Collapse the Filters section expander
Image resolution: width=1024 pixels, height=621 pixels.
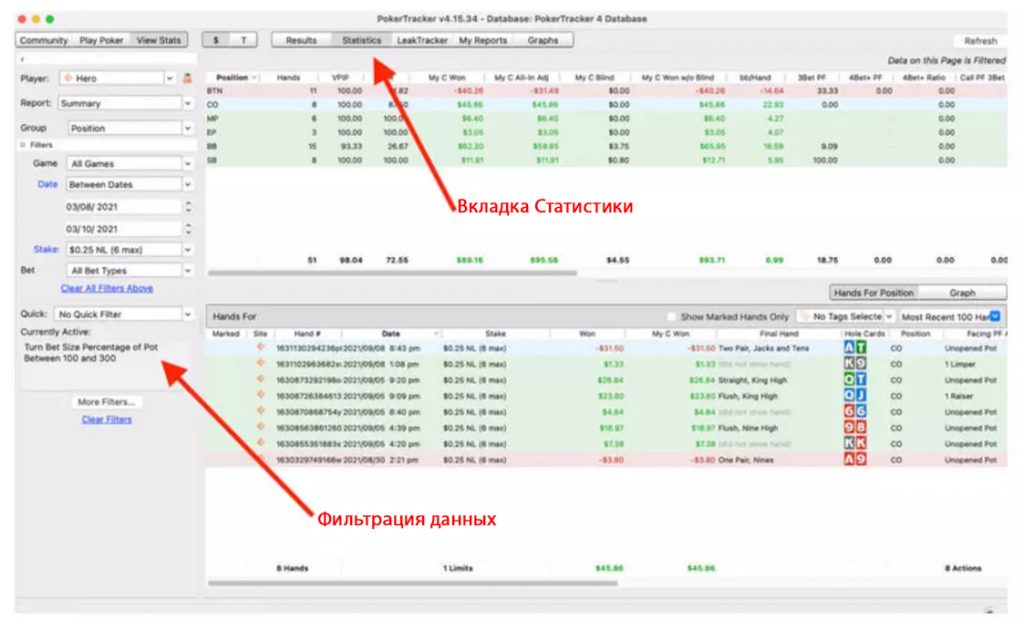[23, 145]
